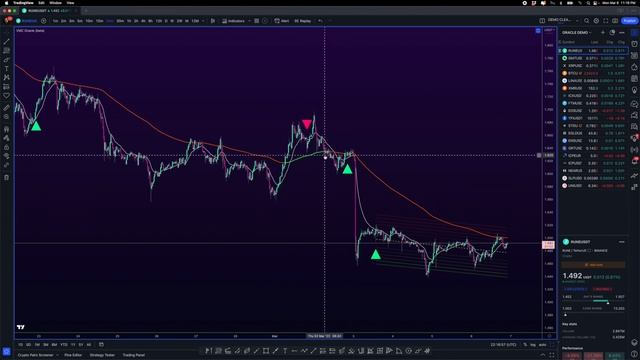
Task: Expand the timeframe interval dropdown arrow
Action: tap(203, 21)
